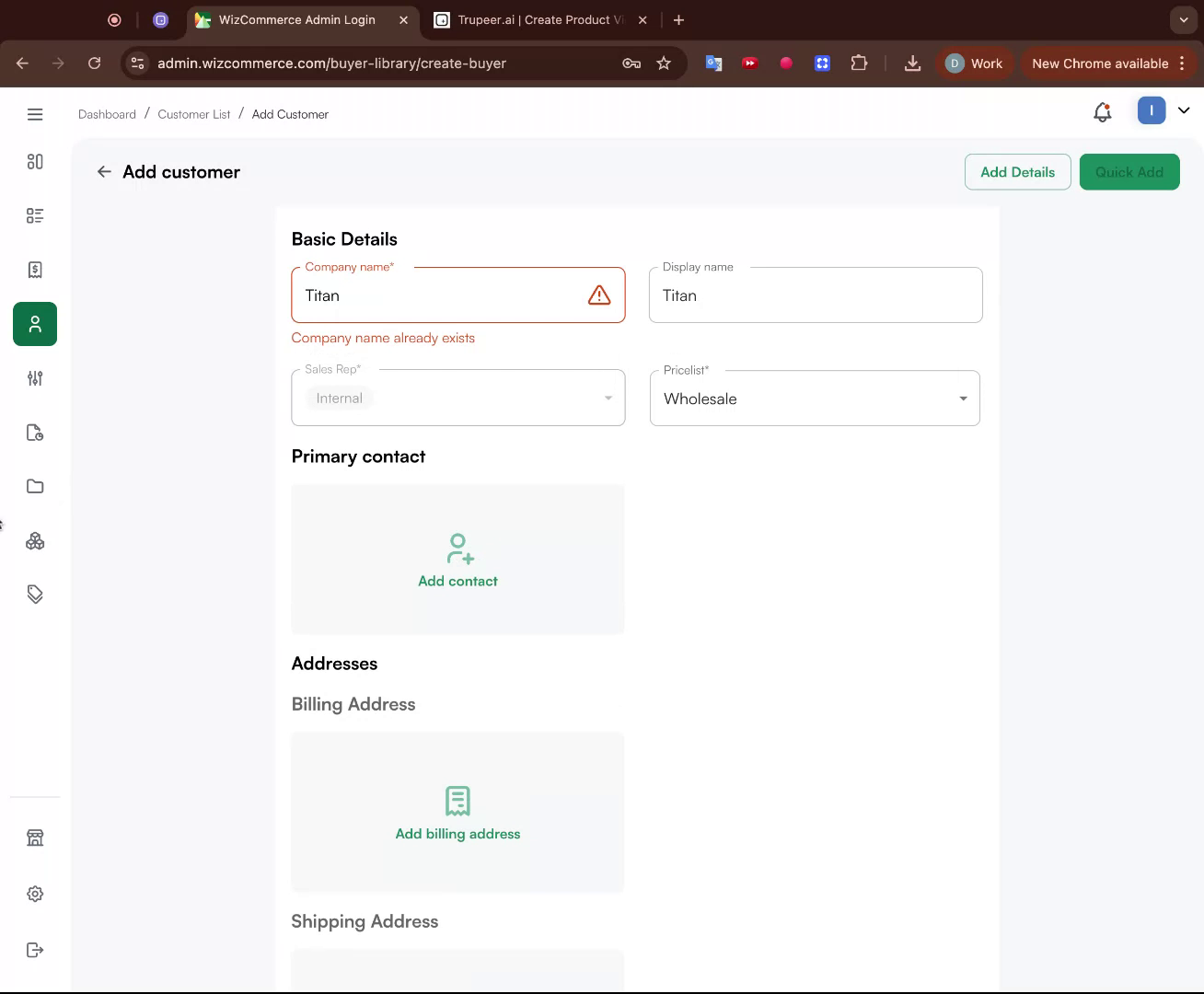Open the Chrome three-dot menu
Screen dimensions: 1204x994
tap(1182, 64)
